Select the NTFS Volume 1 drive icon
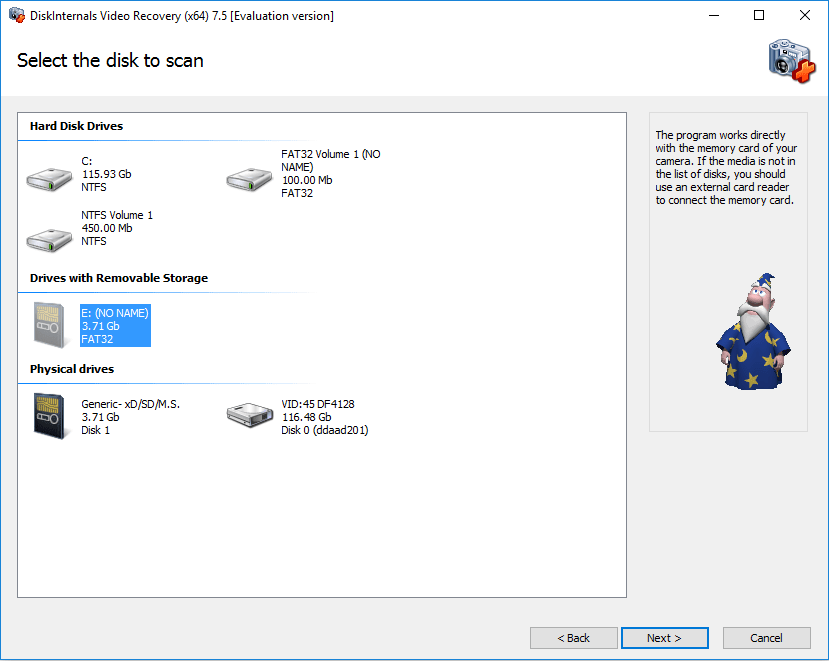Image resolution: width=829 pixels, height=661 pixels. tap(49, 239)
